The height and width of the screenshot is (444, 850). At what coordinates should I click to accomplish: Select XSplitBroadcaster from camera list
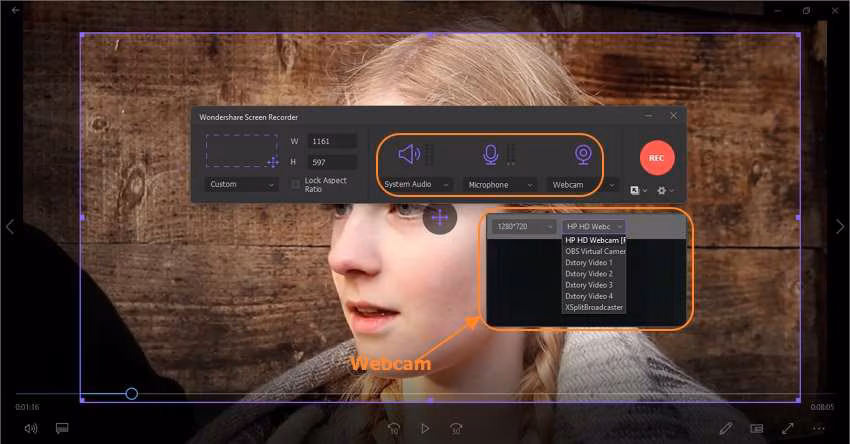[x=594, y=307]
